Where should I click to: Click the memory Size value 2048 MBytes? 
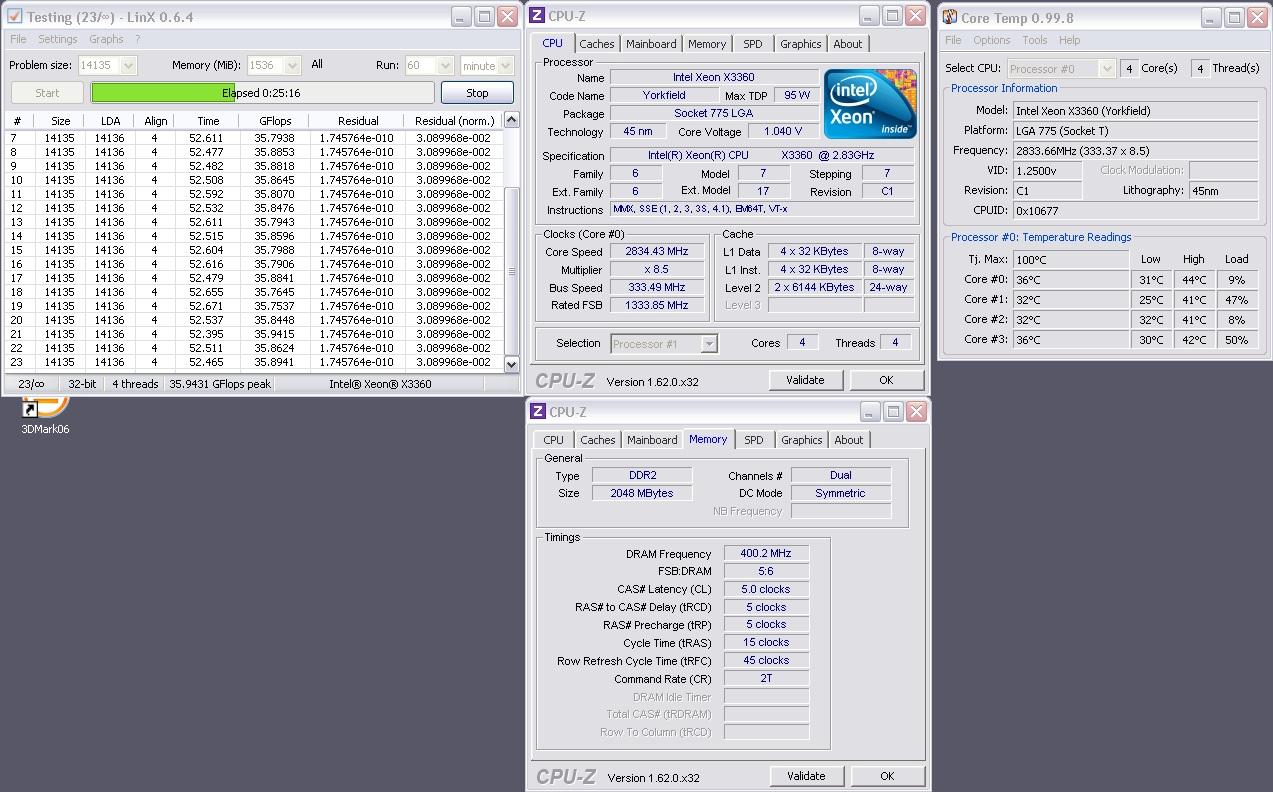coord(641,493)
